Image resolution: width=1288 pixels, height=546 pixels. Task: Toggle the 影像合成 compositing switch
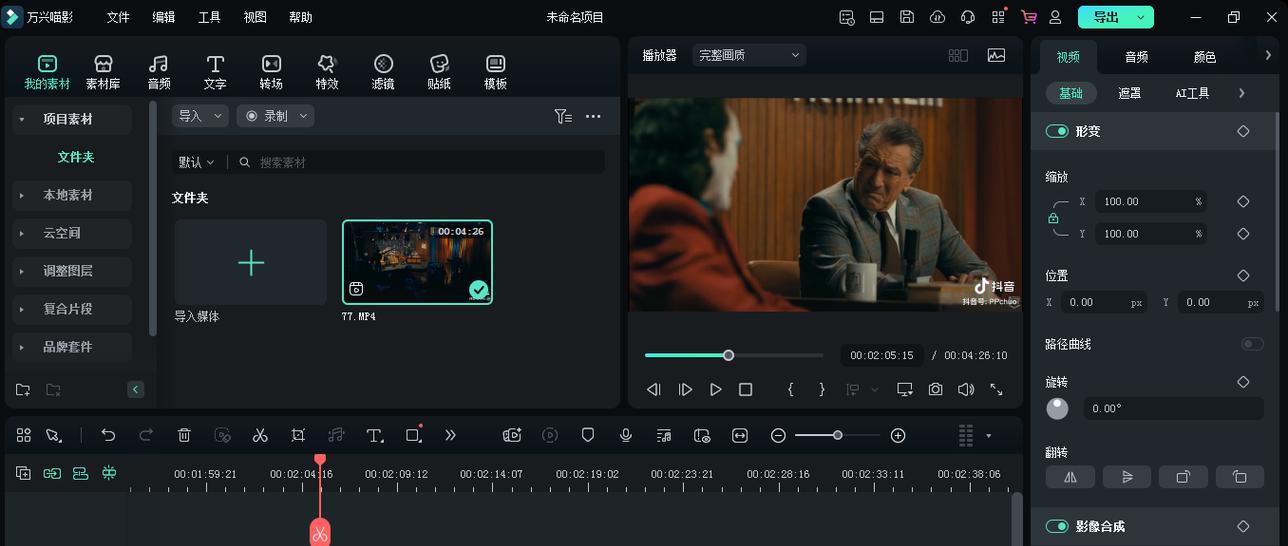tap(1057, 526)
